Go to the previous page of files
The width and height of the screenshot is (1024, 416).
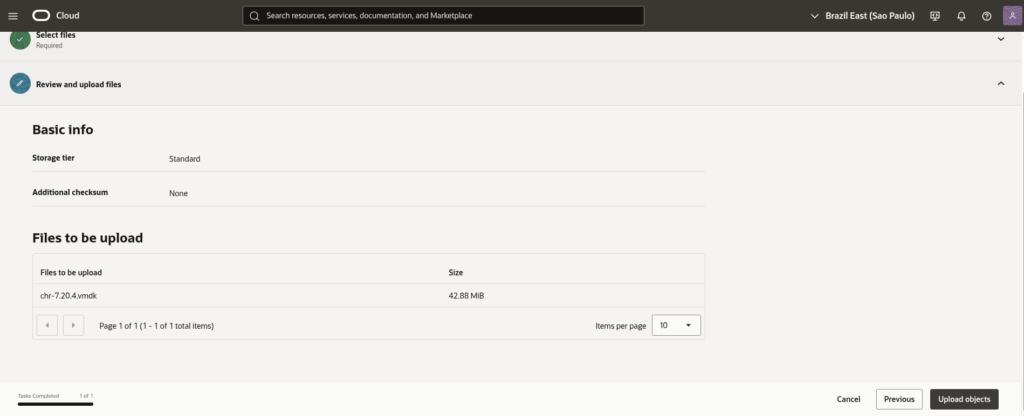[47, 325]
